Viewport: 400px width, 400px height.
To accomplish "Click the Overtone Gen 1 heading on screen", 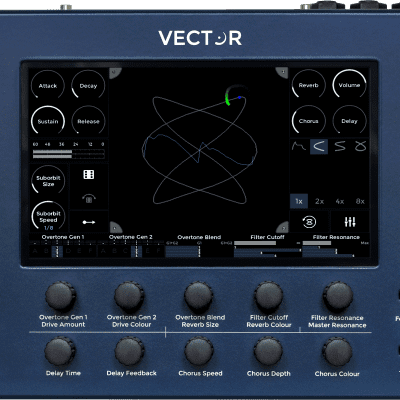I will tap(63, 237).
